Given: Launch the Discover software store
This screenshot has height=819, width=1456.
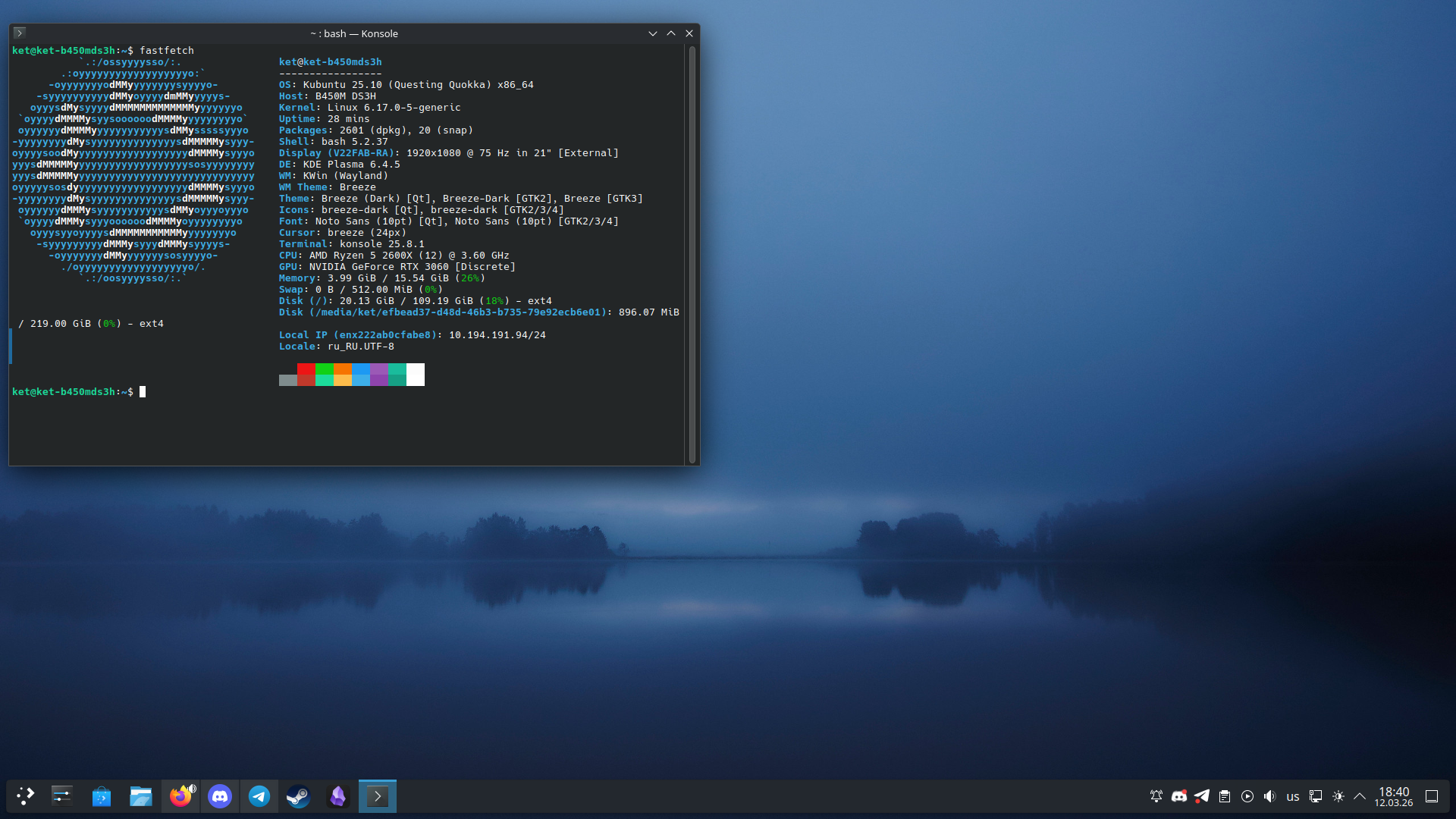Looking at the screenshot, I should coord(102,796).
